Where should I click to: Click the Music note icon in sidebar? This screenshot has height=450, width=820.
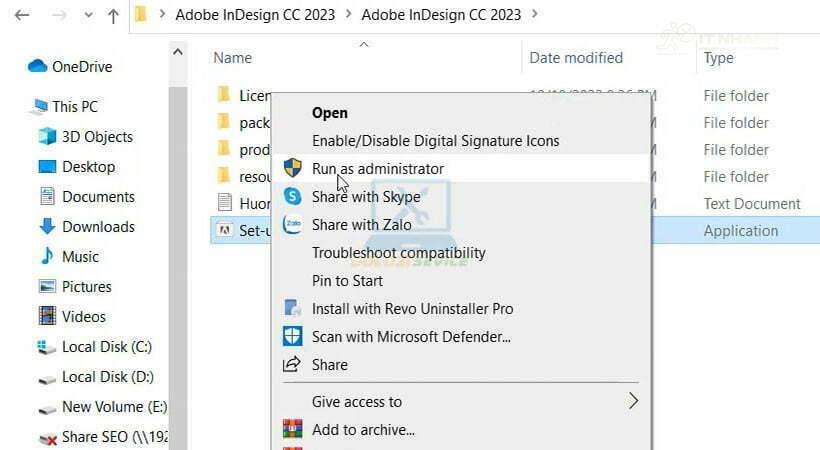point(47,257)
